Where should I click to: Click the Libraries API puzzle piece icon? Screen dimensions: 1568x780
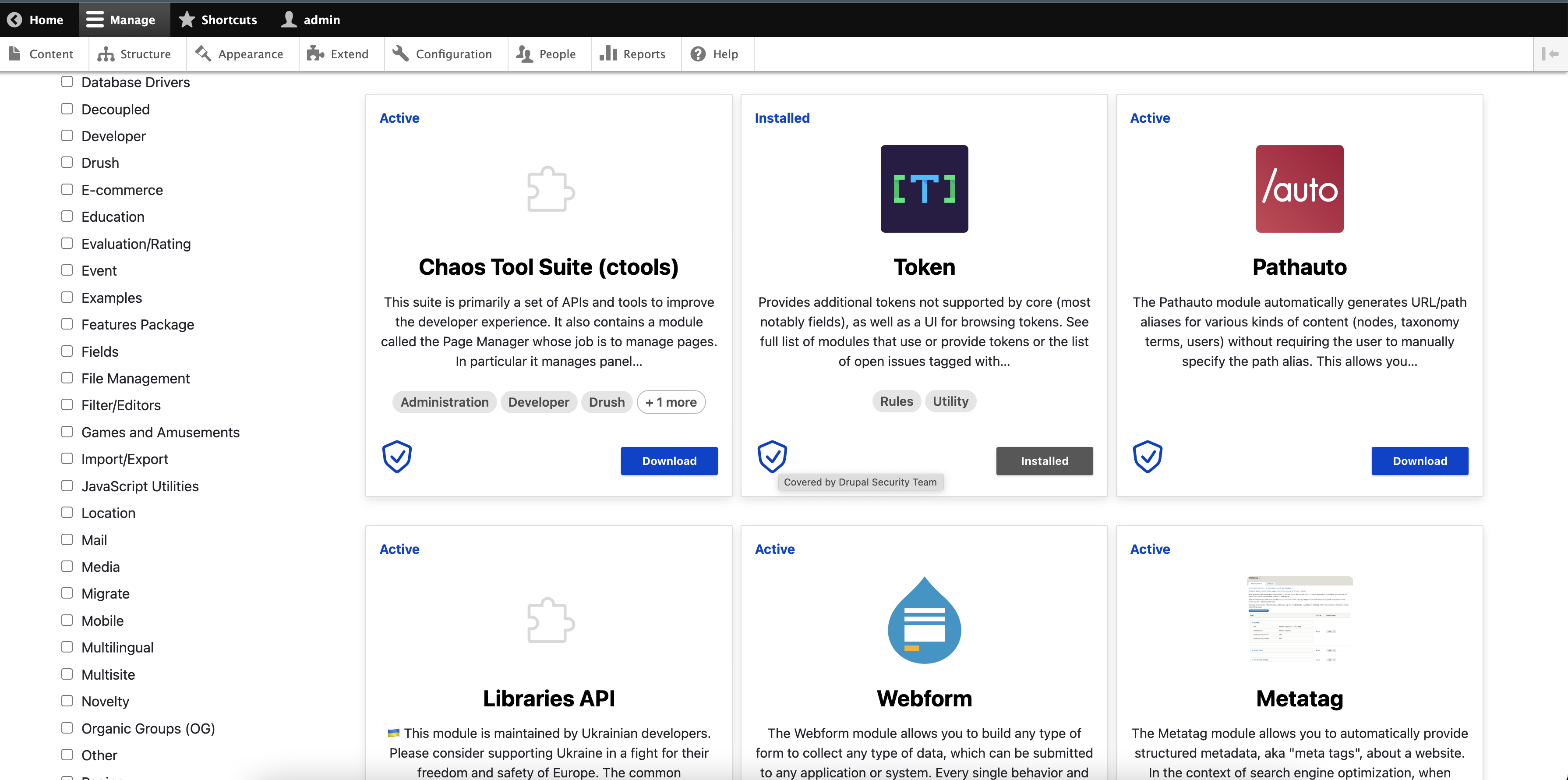tap(550, 620)
